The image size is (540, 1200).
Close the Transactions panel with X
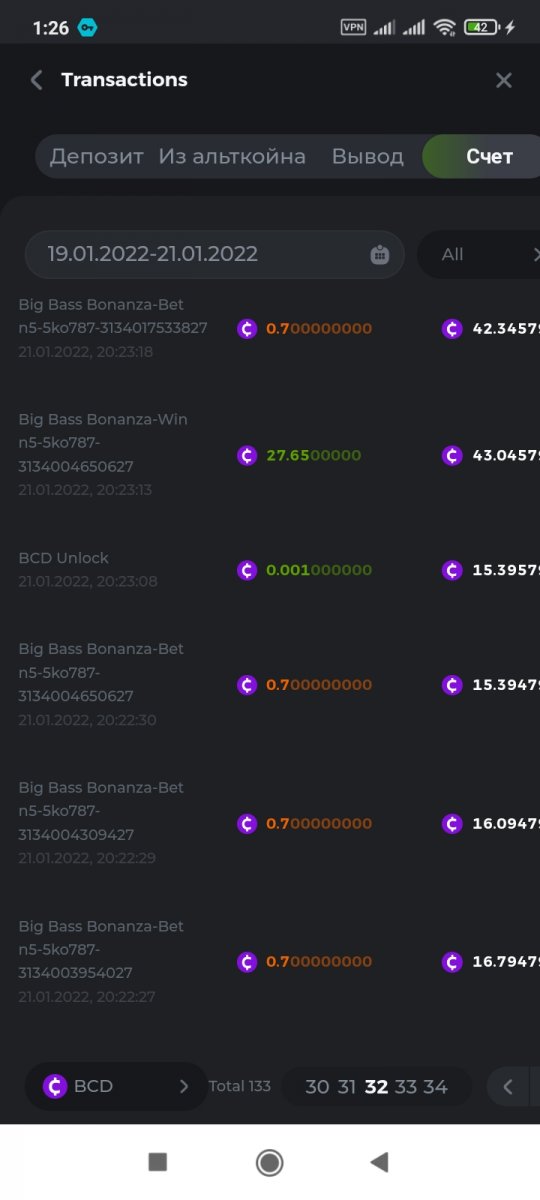[x=504, y=80]
